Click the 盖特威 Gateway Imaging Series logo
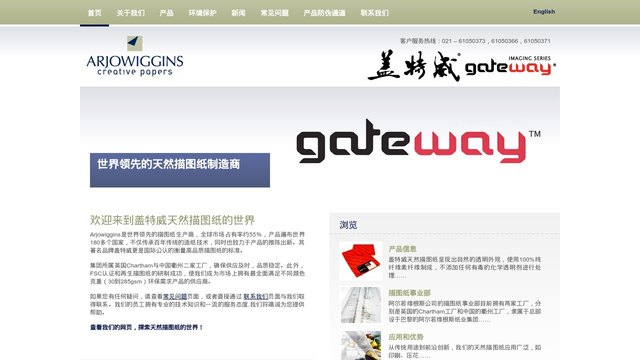 point(462,66)
